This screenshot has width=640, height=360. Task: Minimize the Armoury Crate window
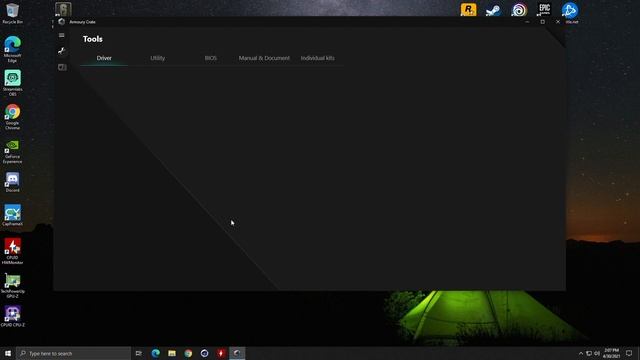[527, 22]
